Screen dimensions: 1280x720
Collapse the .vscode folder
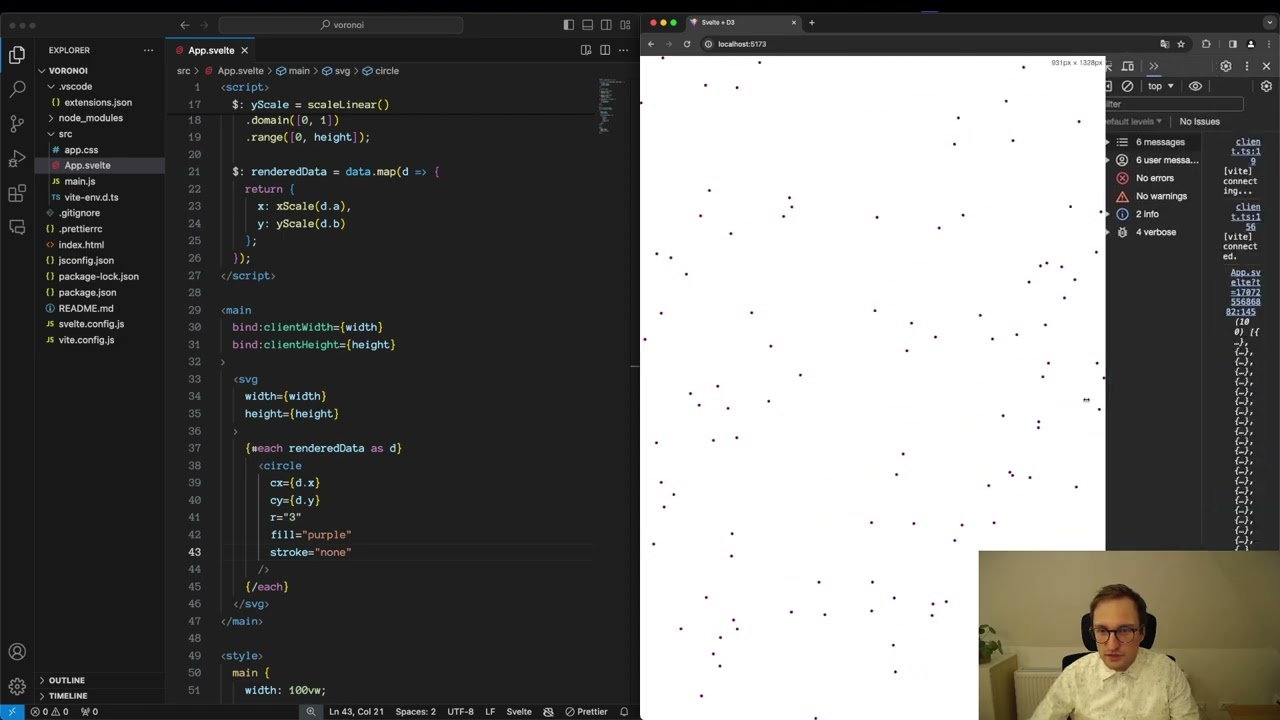(75, 86)
